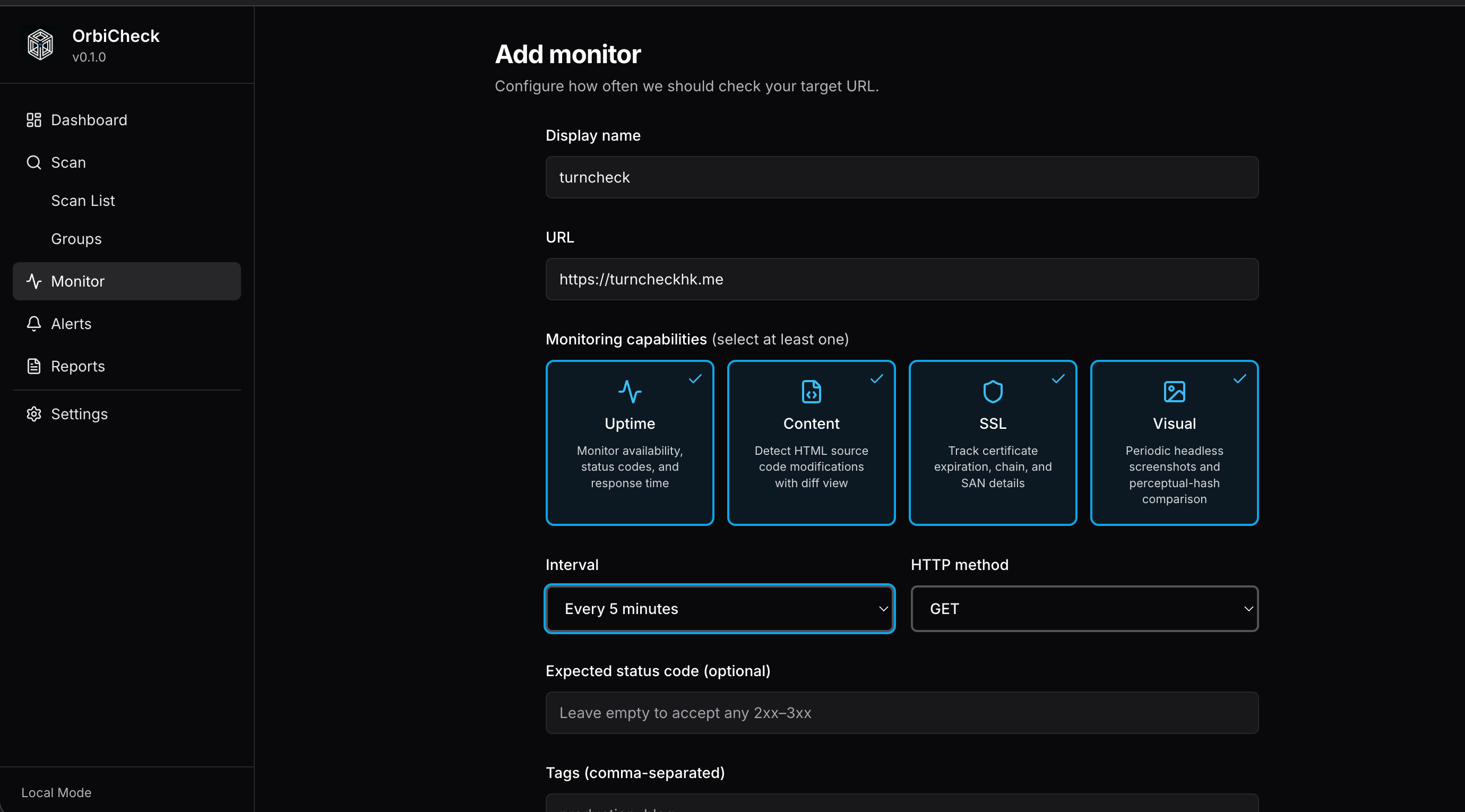Deselect the Uptime monitoring capability
Screen dimensions: 1465x812
coord(629,443)
